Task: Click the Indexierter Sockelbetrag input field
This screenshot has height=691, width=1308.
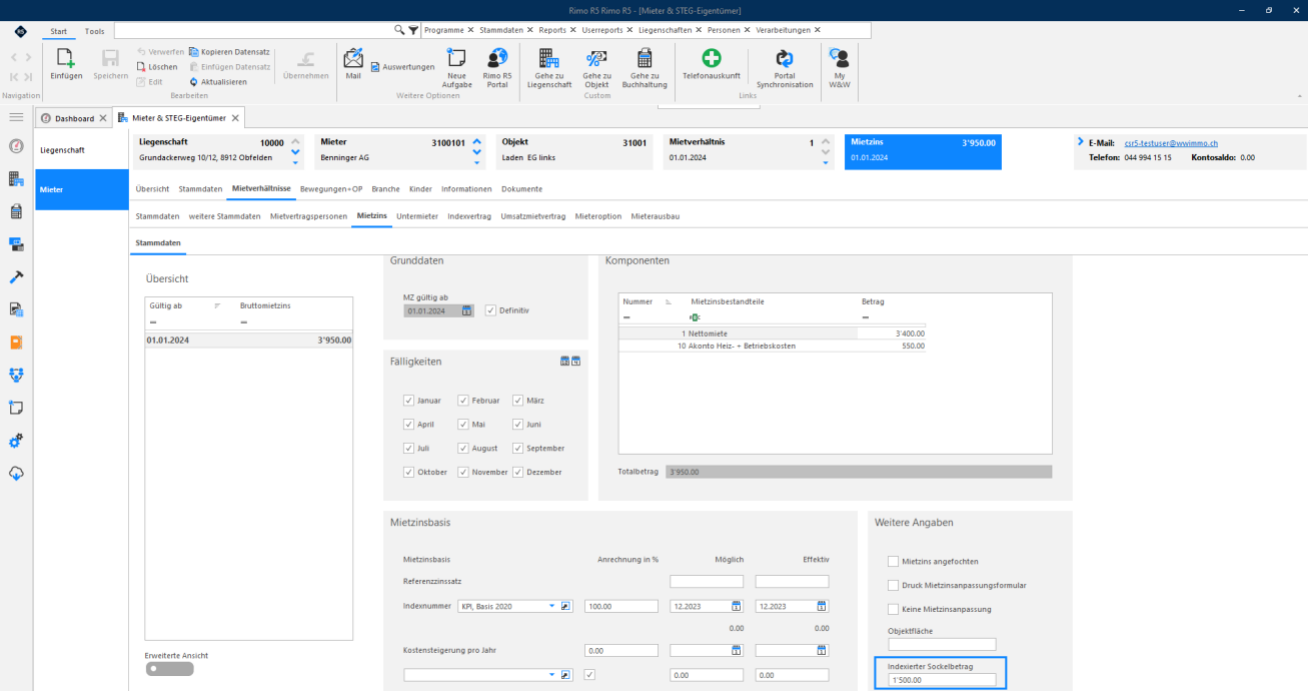Action: 942,681
